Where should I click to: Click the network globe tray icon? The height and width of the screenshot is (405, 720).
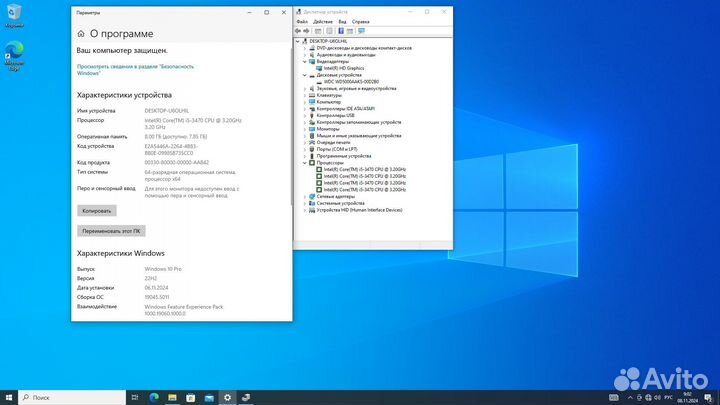(648, 398)
